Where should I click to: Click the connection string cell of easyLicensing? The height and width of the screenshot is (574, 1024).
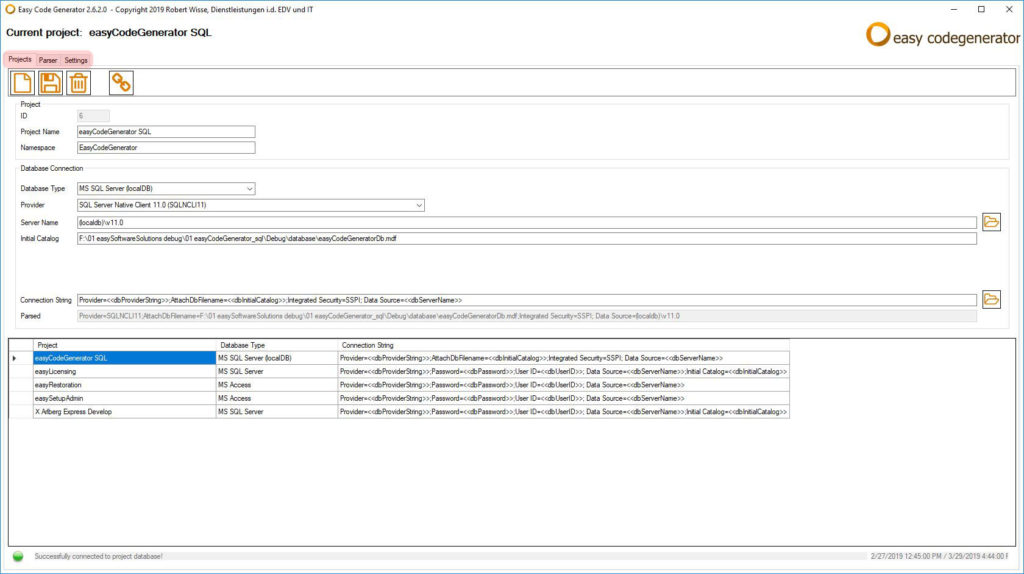[x=564, y=372]
